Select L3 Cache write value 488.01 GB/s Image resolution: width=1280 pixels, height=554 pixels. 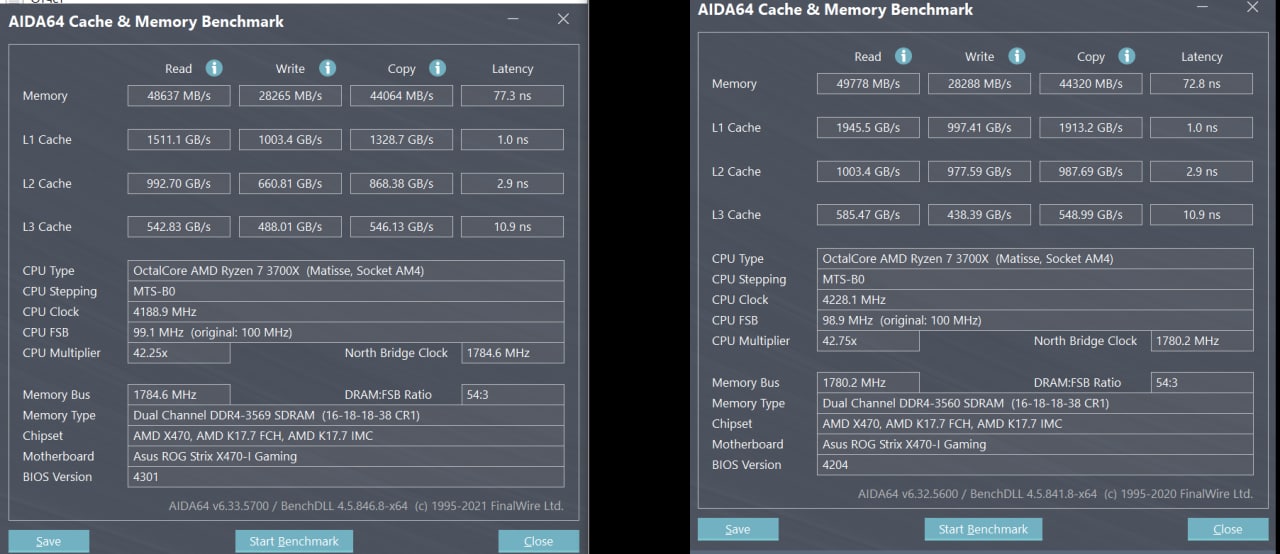click(x=290, y=227)
